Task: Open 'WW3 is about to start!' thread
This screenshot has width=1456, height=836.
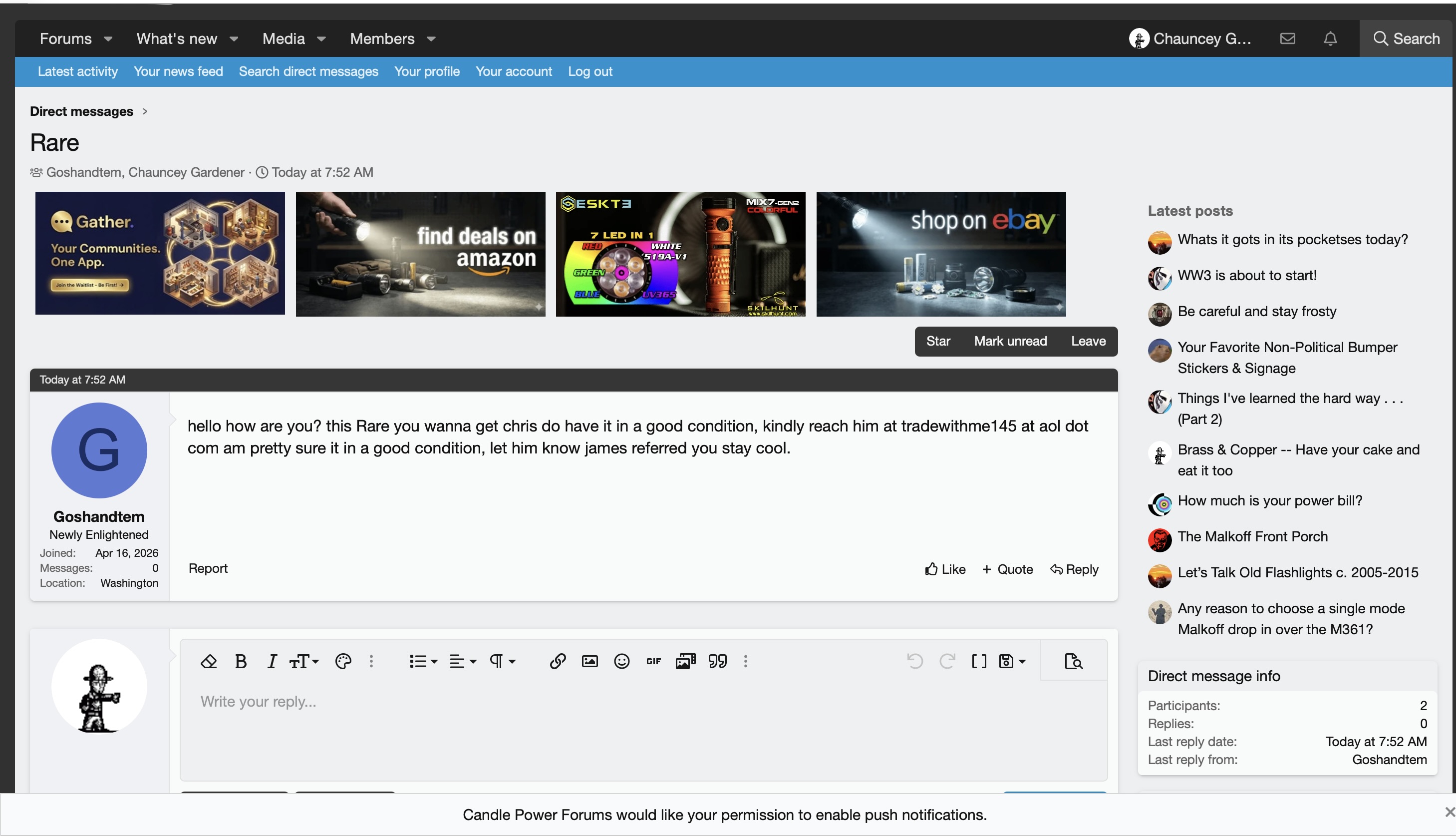Action: pyautogui.click(x=1247, y=275)
